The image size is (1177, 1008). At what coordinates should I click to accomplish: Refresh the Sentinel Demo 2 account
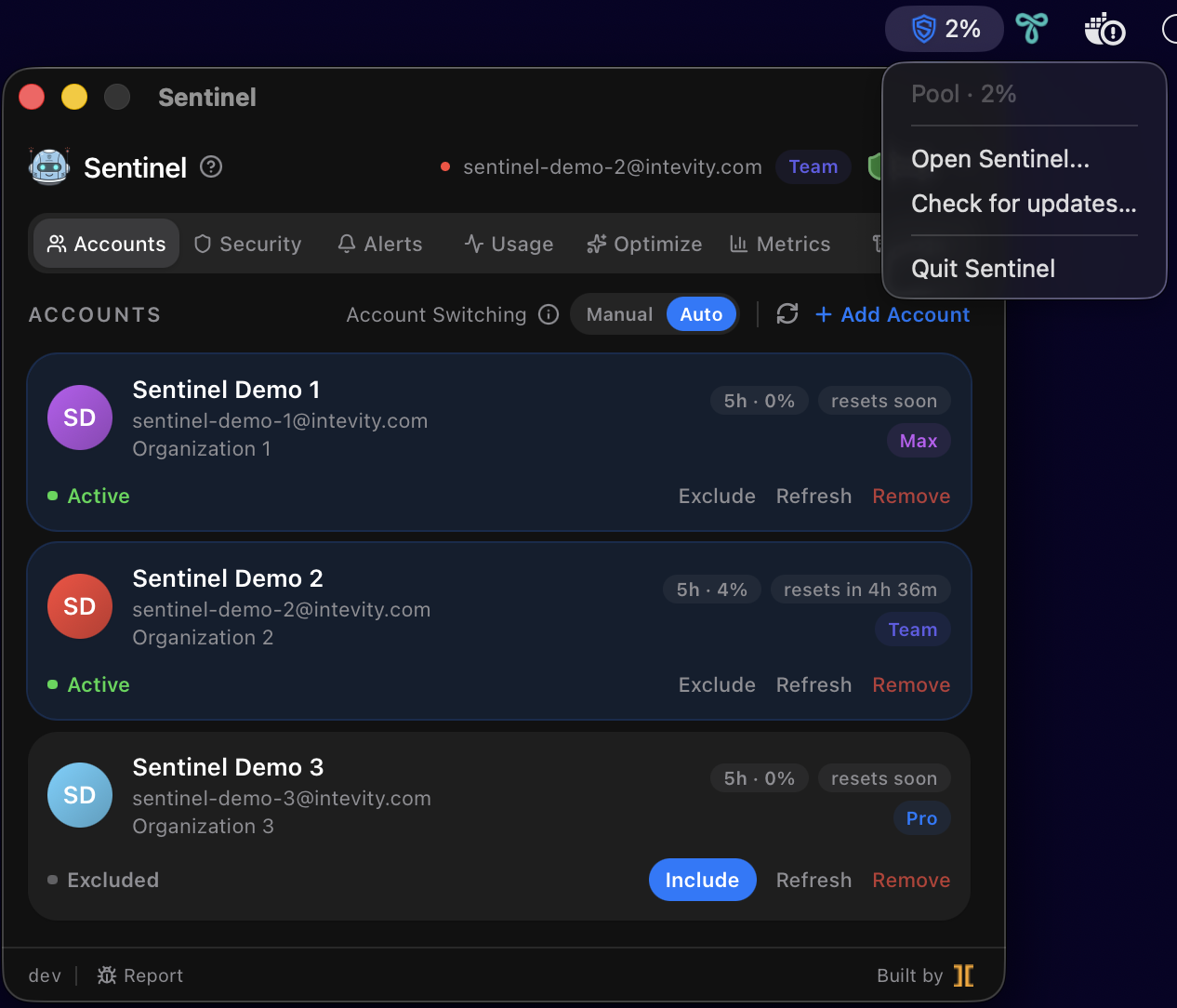coord(813,684)
